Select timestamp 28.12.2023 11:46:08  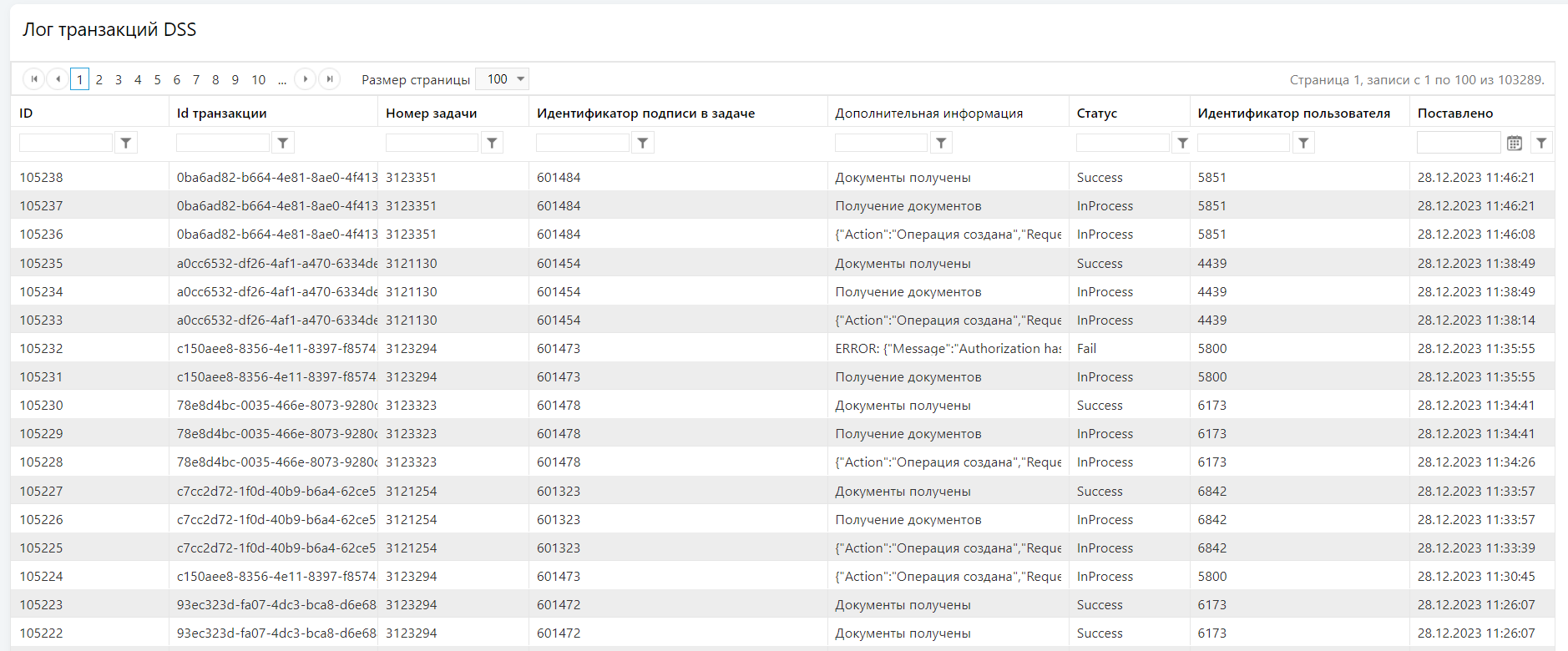1476,234
